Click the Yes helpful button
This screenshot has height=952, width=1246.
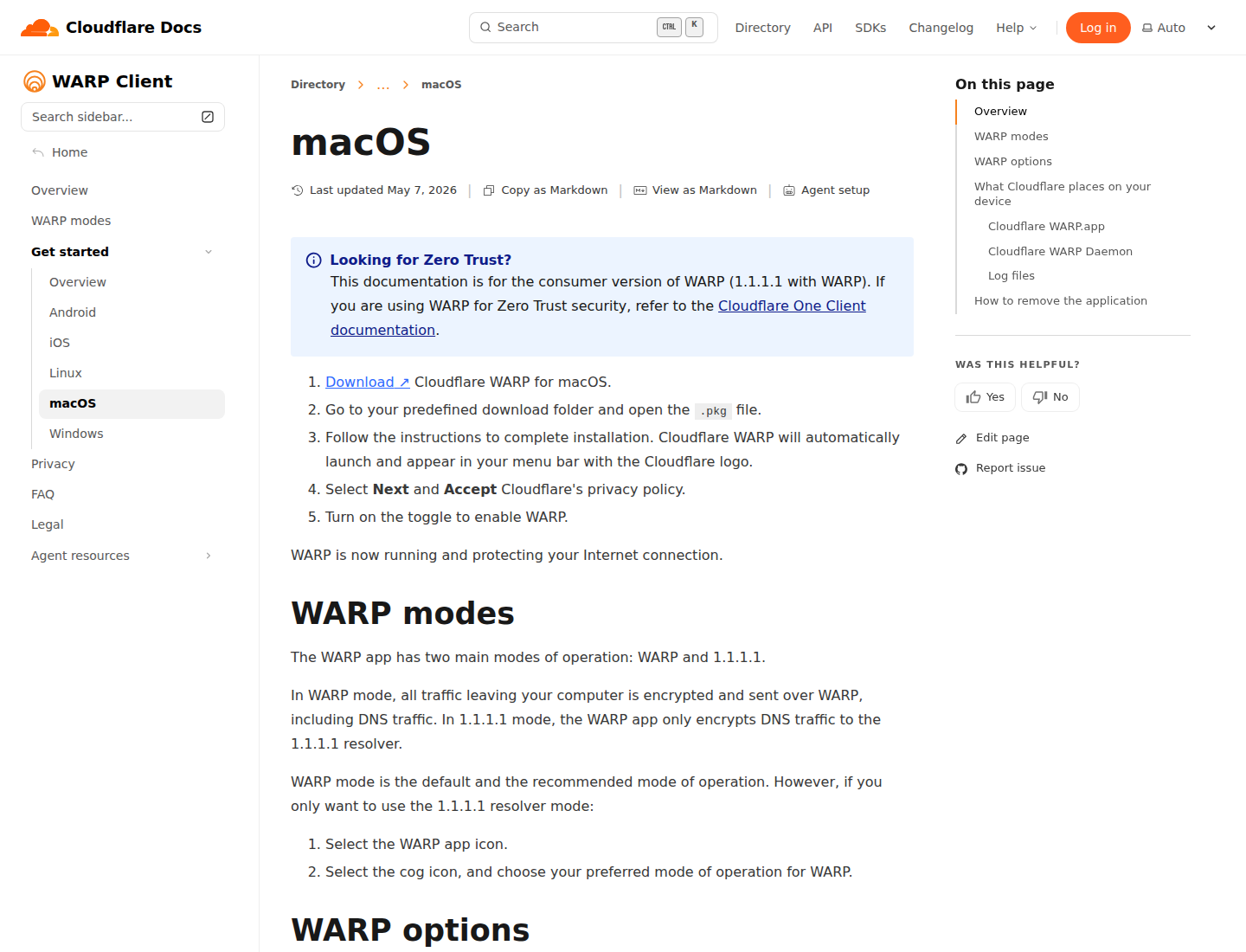(x=985, y=397)
